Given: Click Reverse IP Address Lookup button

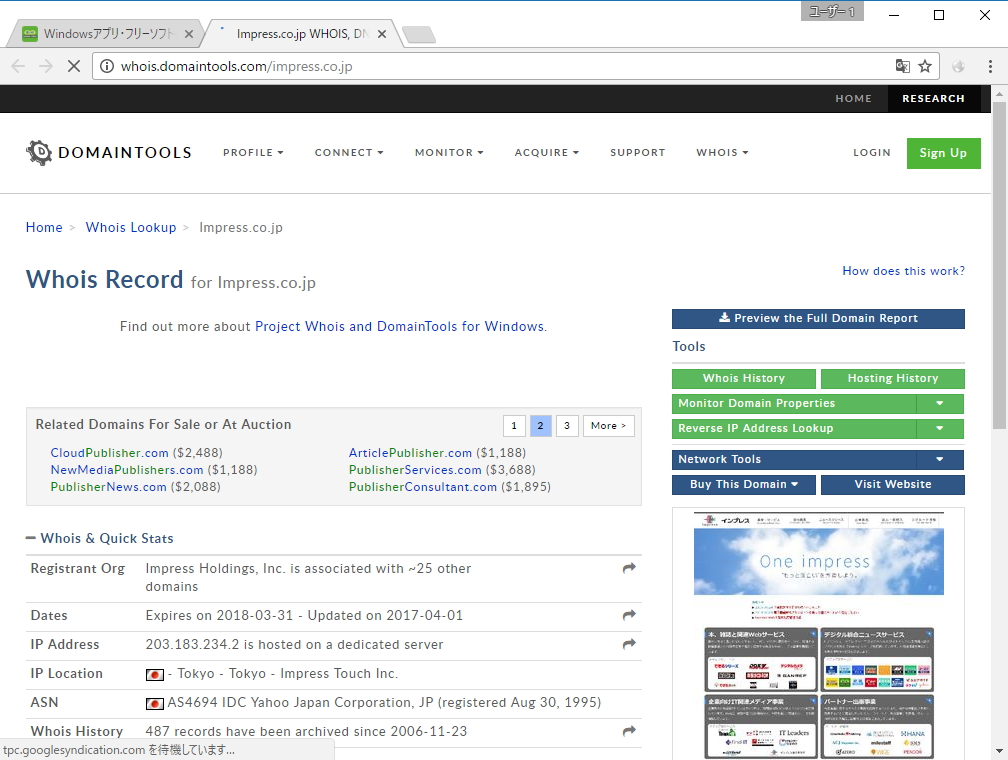Looking at the screenshot, I should [795, 428].
